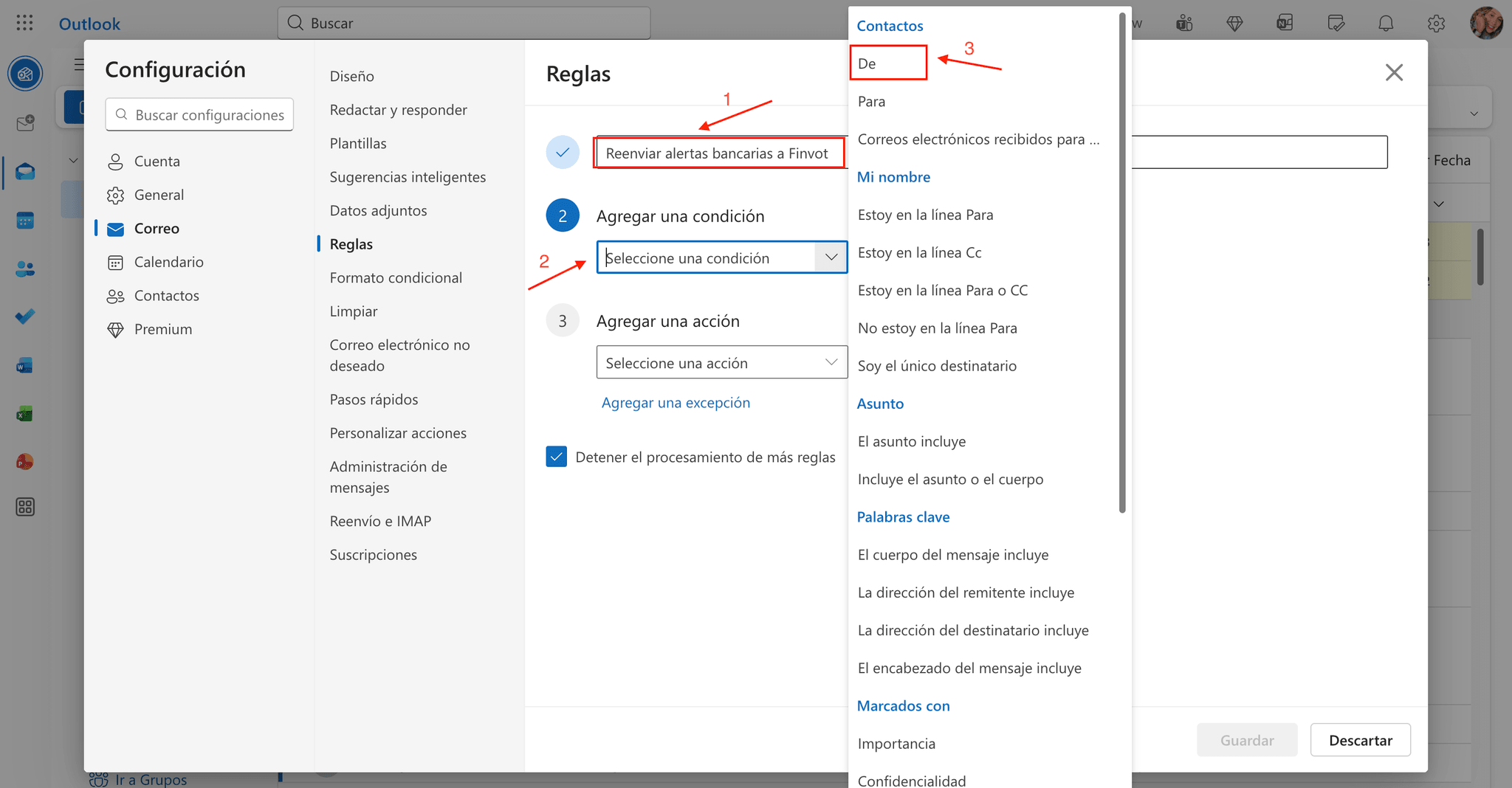This screenshot has height=788, width=1512.
Task: Open the Word app in the left rail
Action: pyautogui.click(x=25, y=365)
